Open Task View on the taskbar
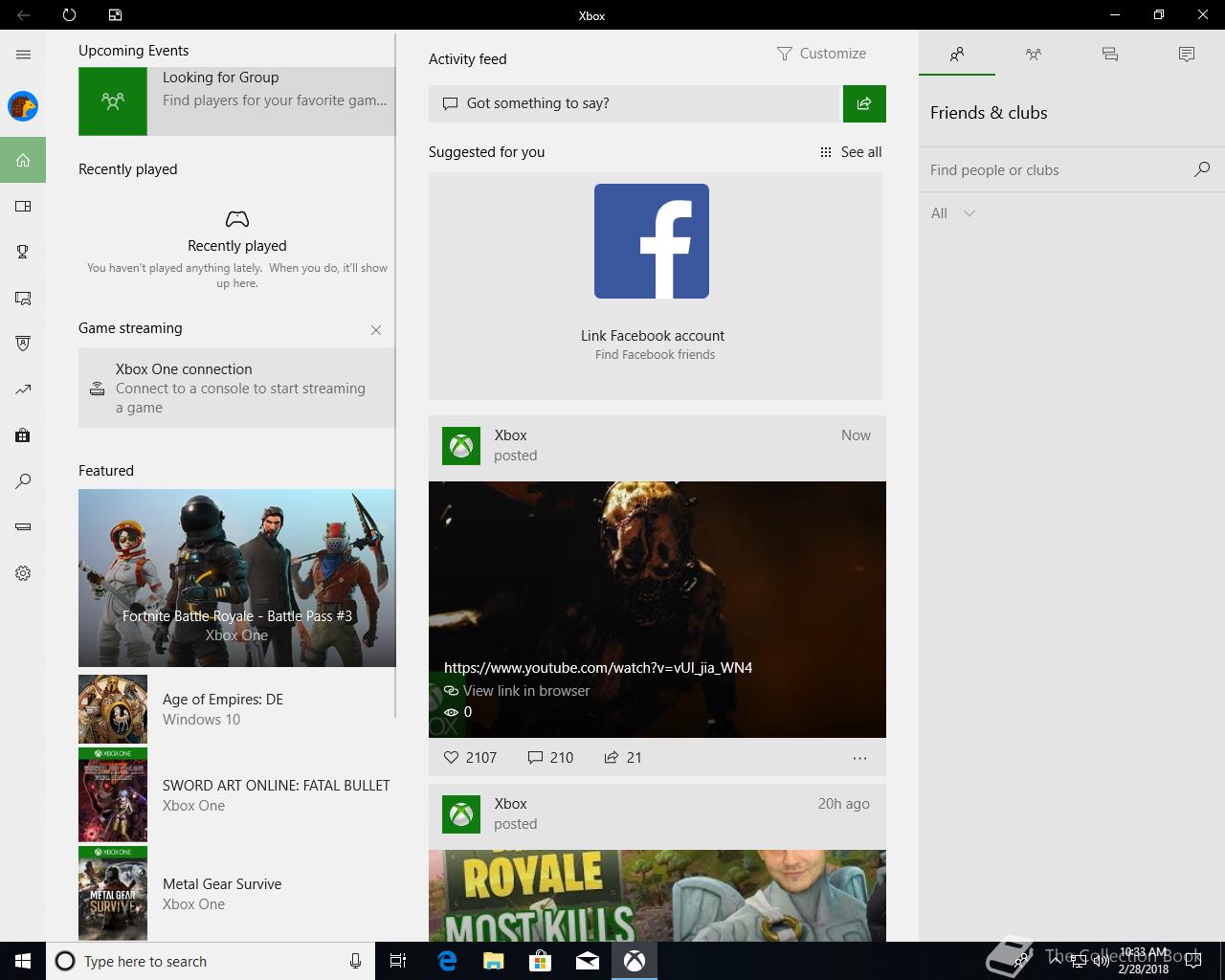1225x980 pixels. [398, 961]
